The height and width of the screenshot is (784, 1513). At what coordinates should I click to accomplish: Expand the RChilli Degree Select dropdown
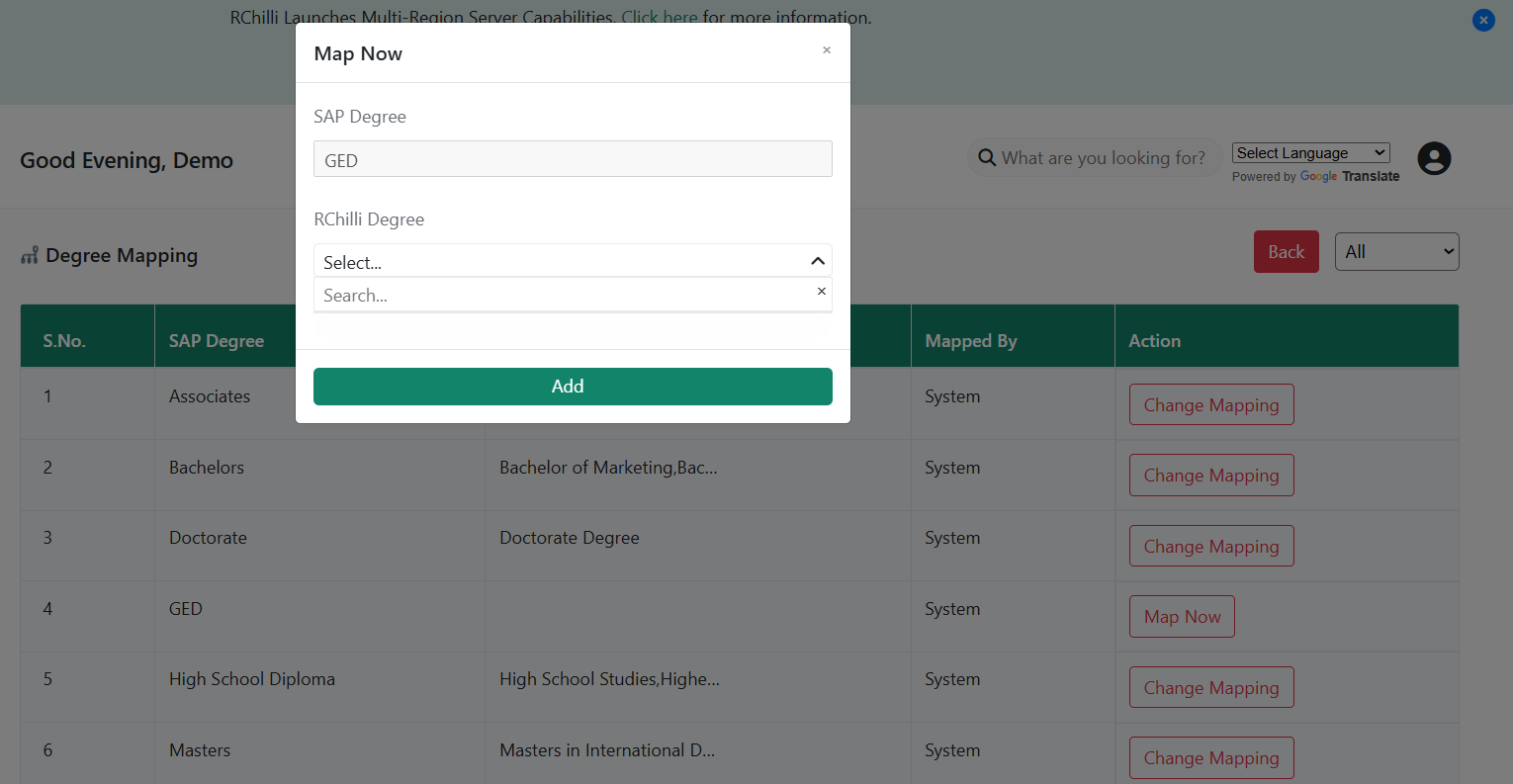tap(564, 262)
